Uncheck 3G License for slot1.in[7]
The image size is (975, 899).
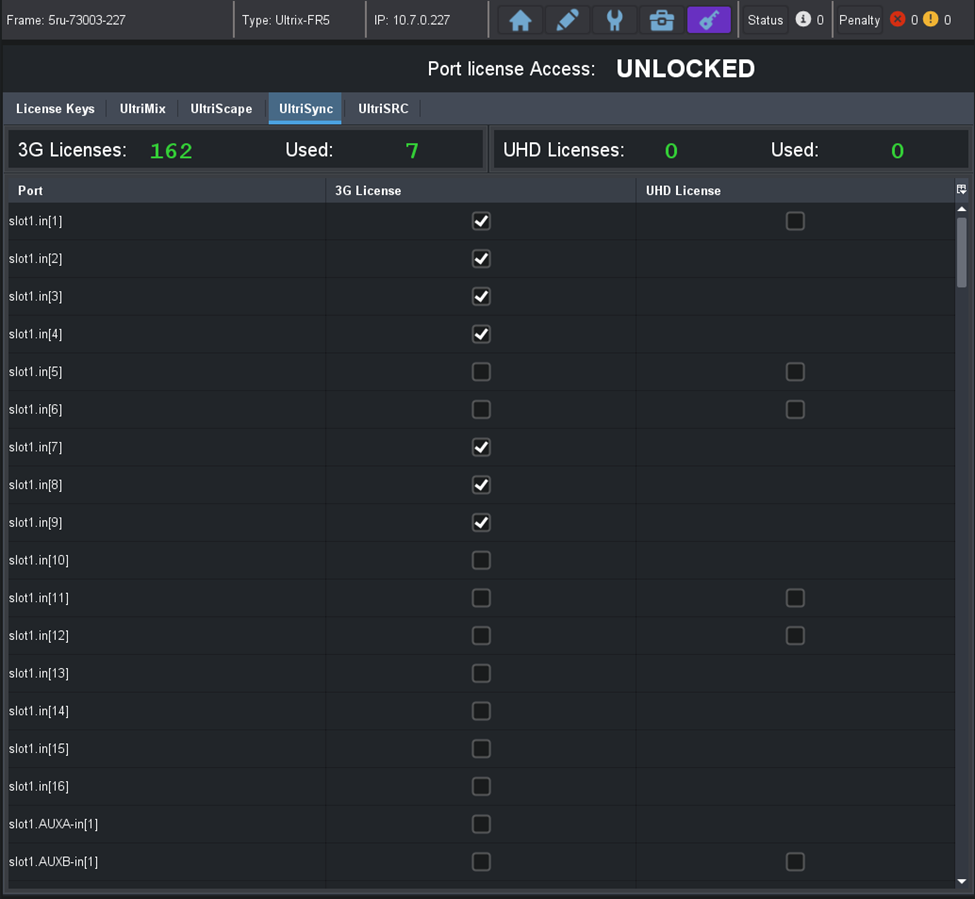point(481,447)
